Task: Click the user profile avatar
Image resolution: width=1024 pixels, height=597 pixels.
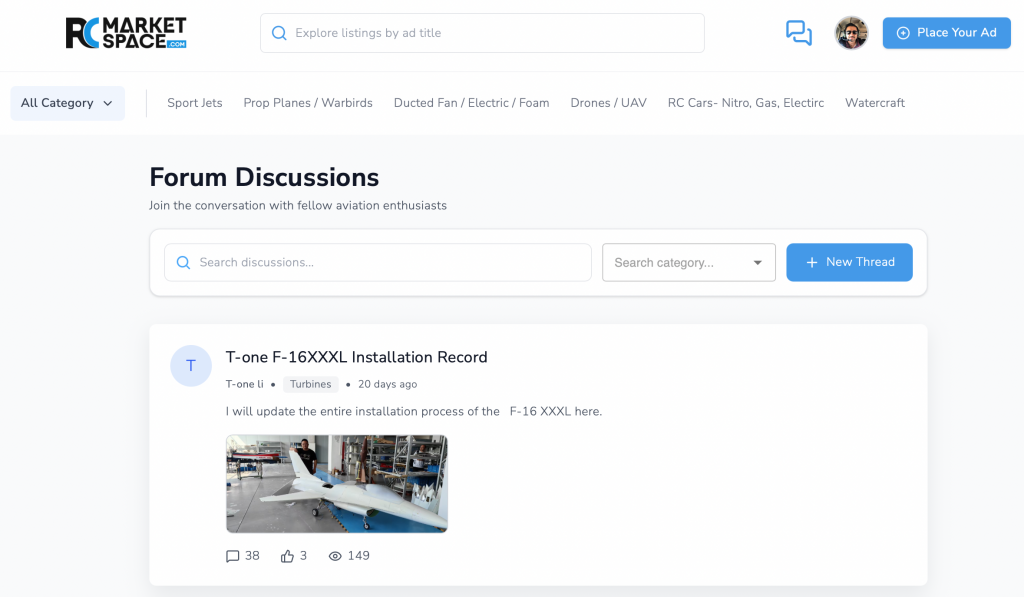Action: tap(851, 33)
